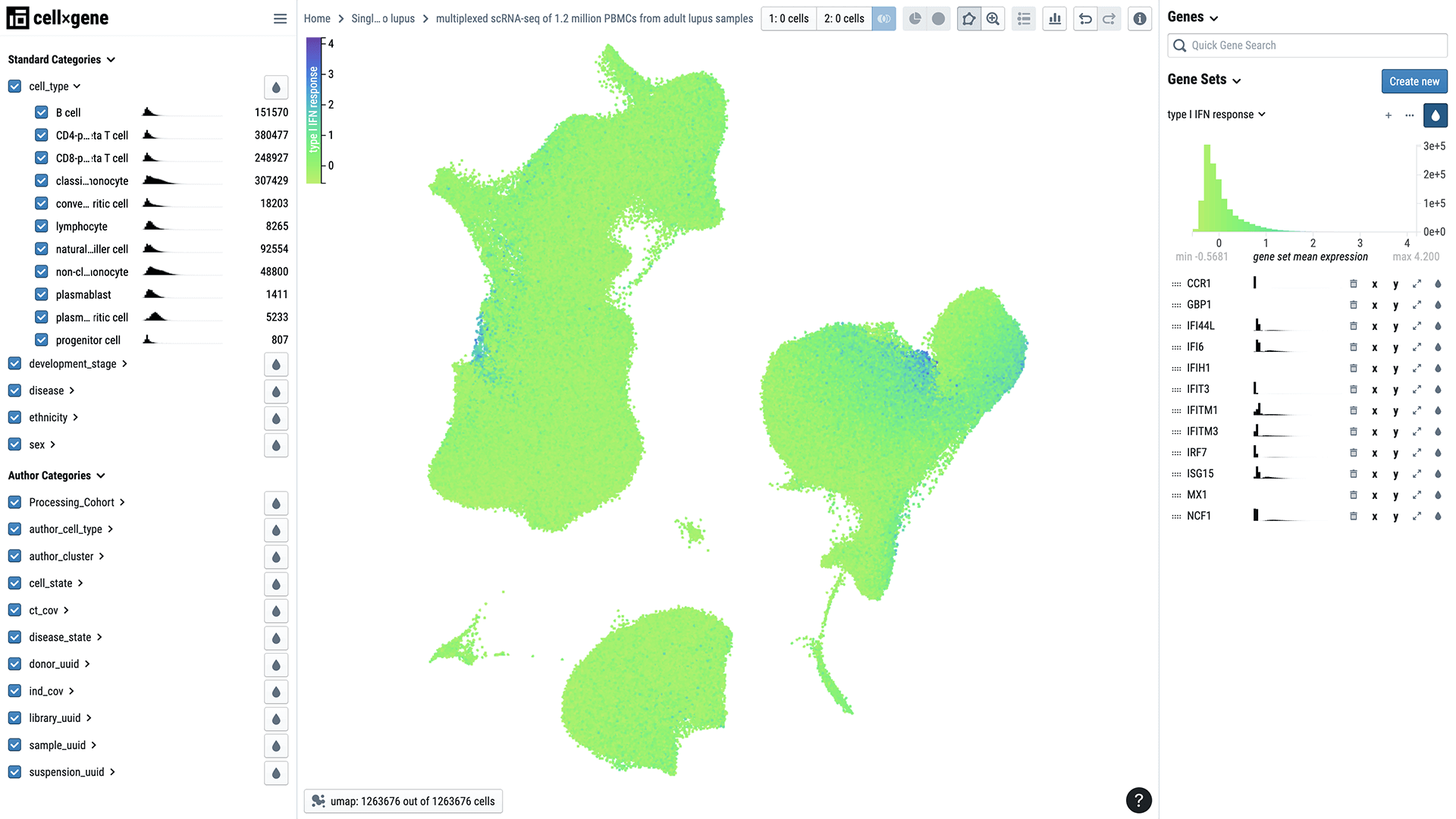Expand the development_stage category
Screen dimensions: 1456x819
(126, 363)
